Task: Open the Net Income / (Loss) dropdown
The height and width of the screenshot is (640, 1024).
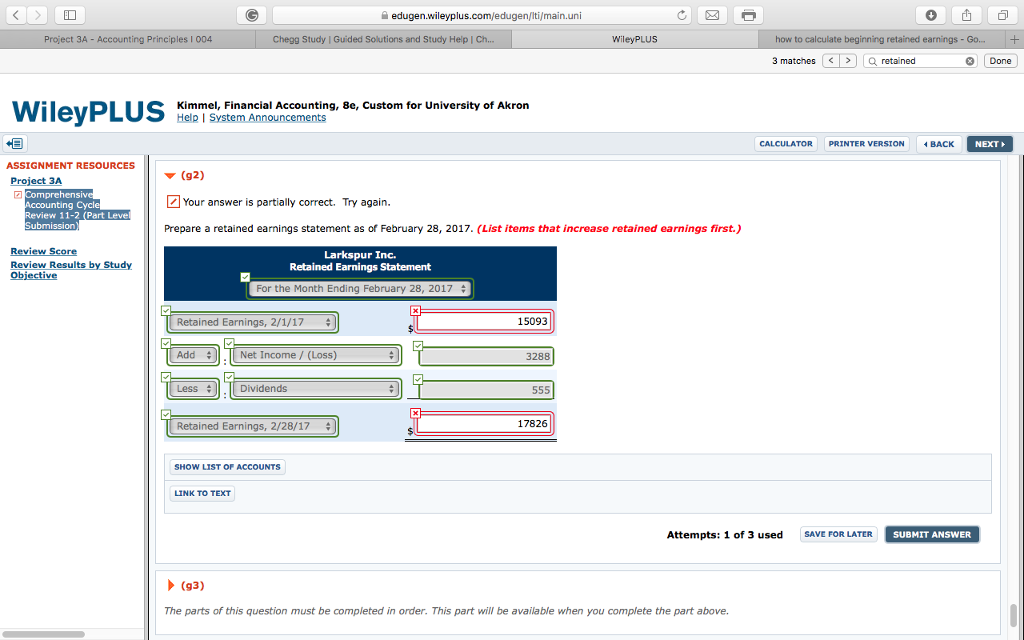Action: (316, 355)
